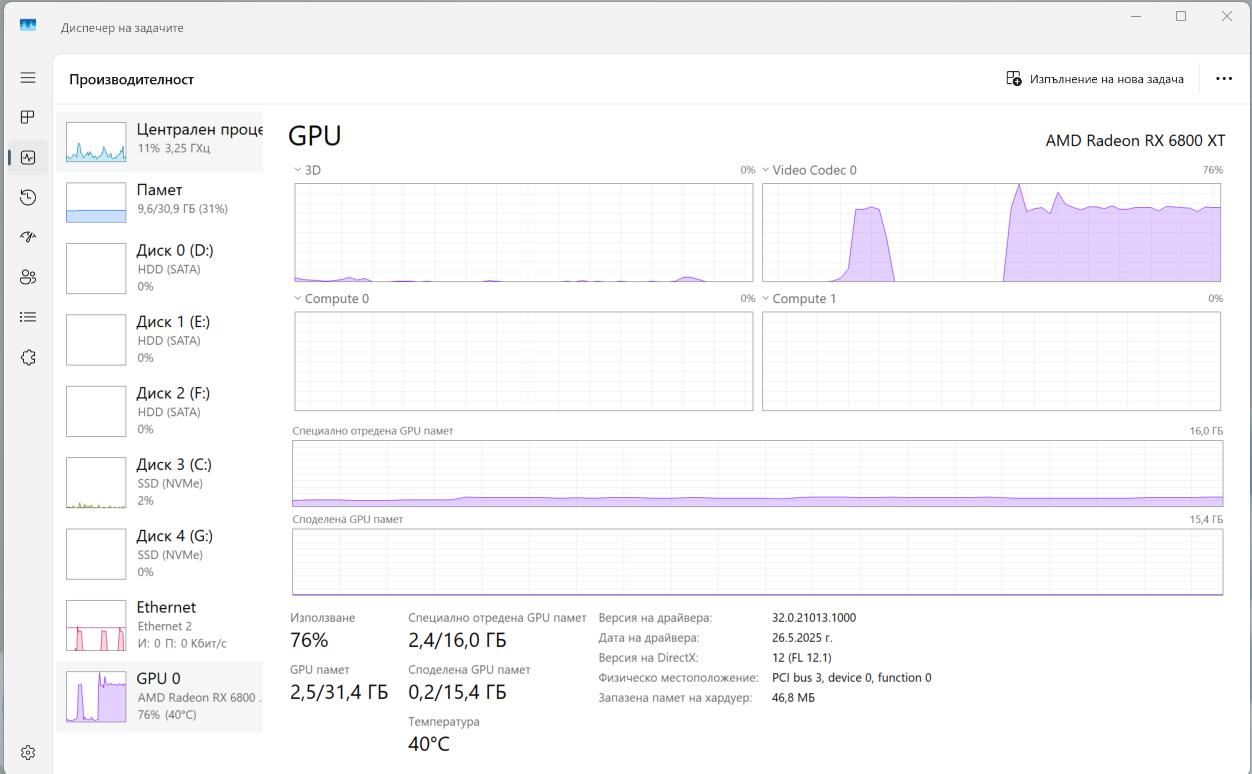Click the Споделена GPU памет graph

[x=757, y=562]
